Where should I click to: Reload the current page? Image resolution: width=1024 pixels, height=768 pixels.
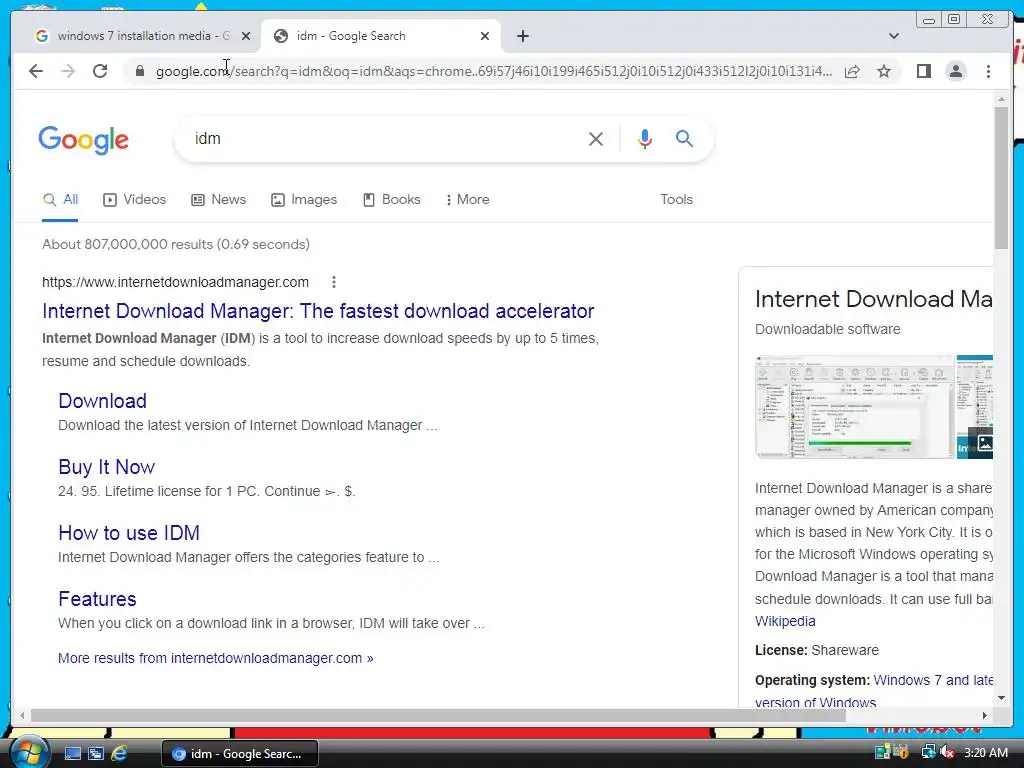(x=100, y=71)
